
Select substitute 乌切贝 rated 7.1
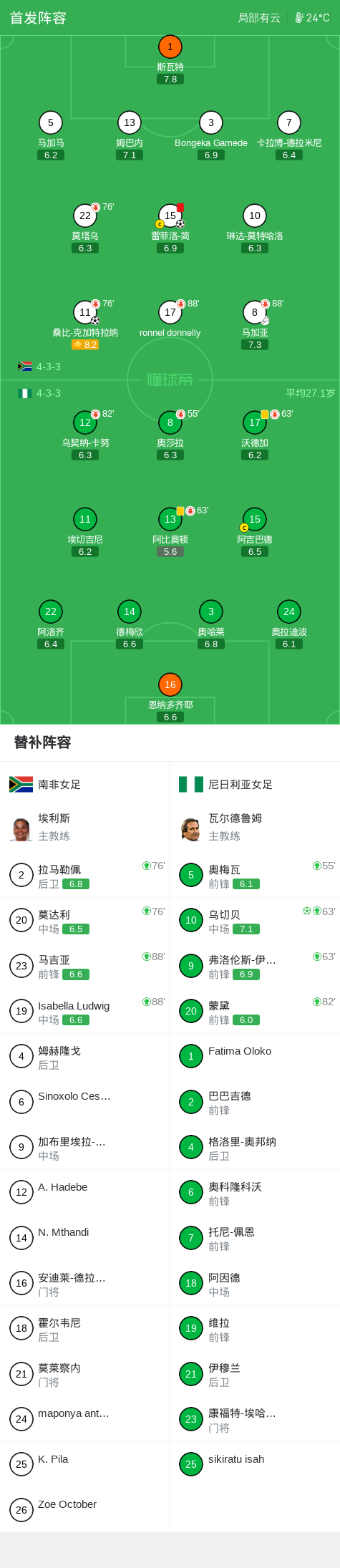coord(255,921)
